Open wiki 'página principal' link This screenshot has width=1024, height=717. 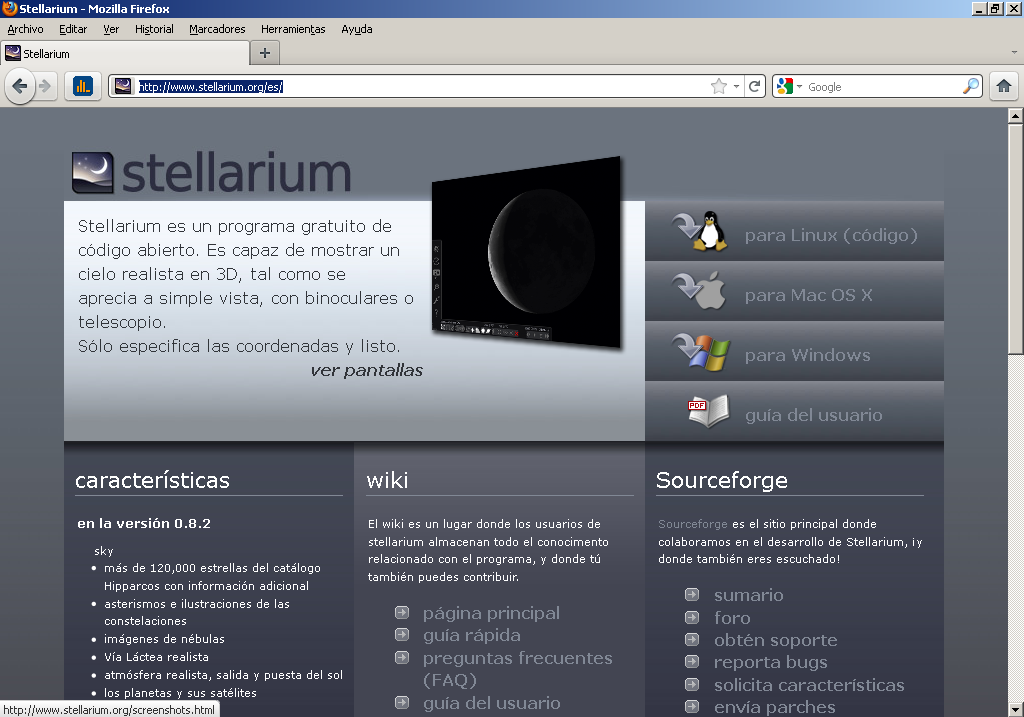491,613
